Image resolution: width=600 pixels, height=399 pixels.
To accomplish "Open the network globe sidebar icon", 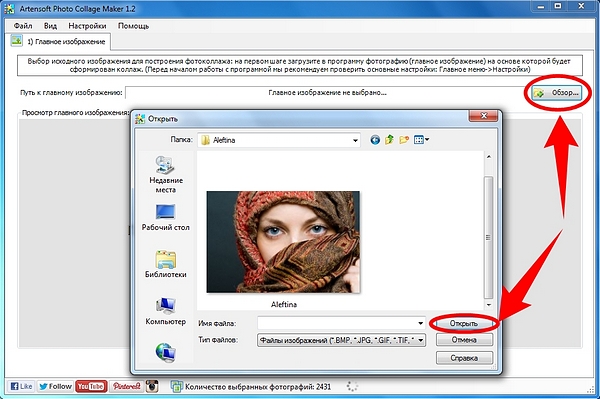I will click(166, 352).
